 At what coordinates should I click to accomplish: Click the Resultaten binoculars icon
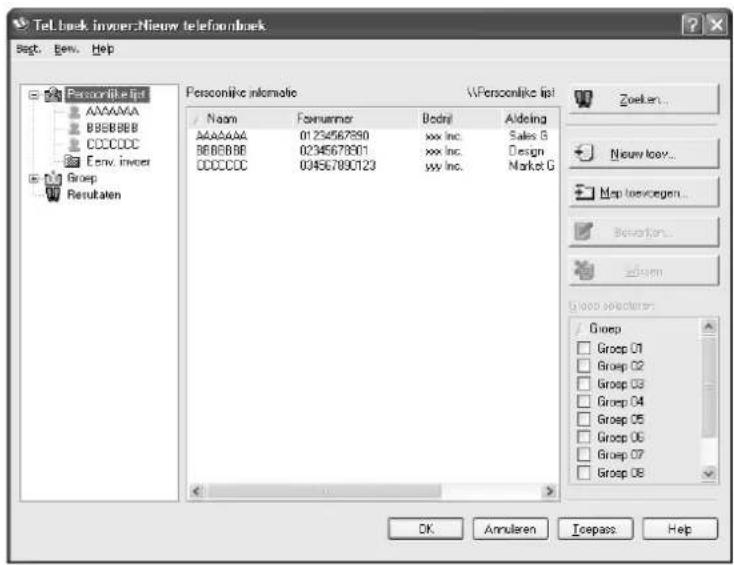coord(53,194)
